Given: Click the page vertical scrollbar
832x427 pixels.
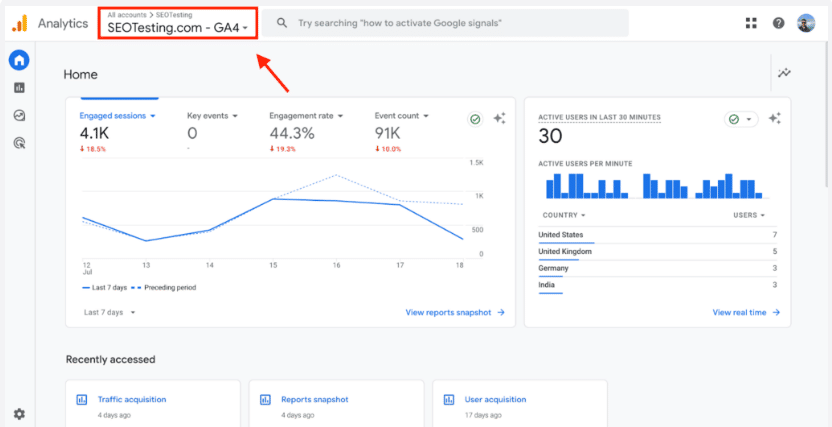Looking at the screenshot, I should (827, 114).
